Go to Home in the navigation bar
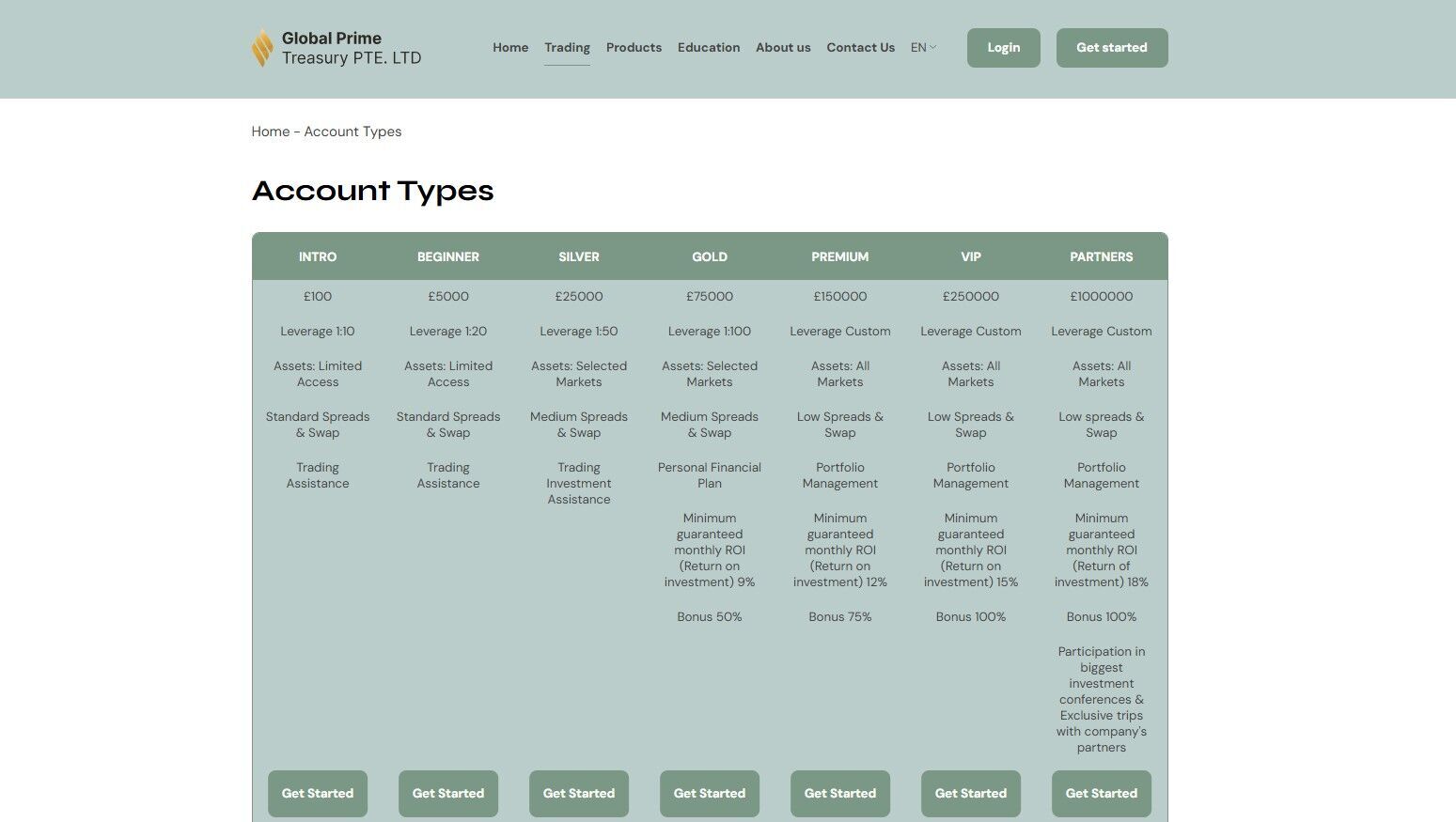Image resolution: width=1456 pixels, height=822 pixels. point(510,48)
